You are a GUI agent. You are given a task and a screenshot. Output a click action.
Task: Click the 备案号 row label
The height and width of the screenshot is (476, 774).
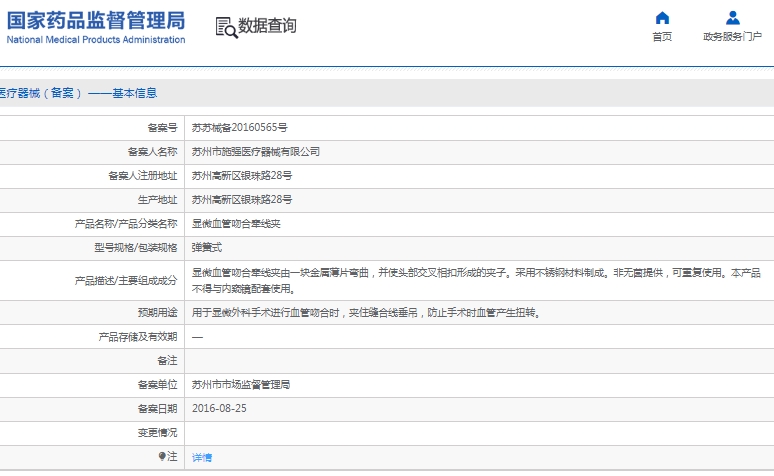click(x=162, y=128)
